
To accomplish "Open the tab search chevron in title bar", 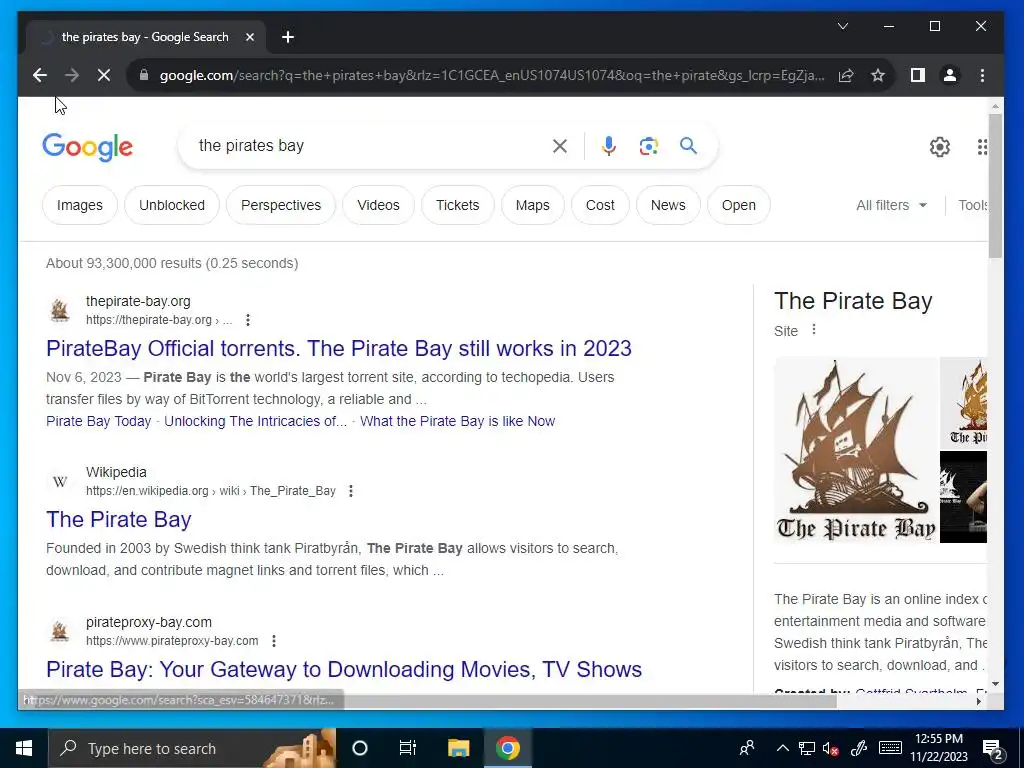I will tap(843, 26).
